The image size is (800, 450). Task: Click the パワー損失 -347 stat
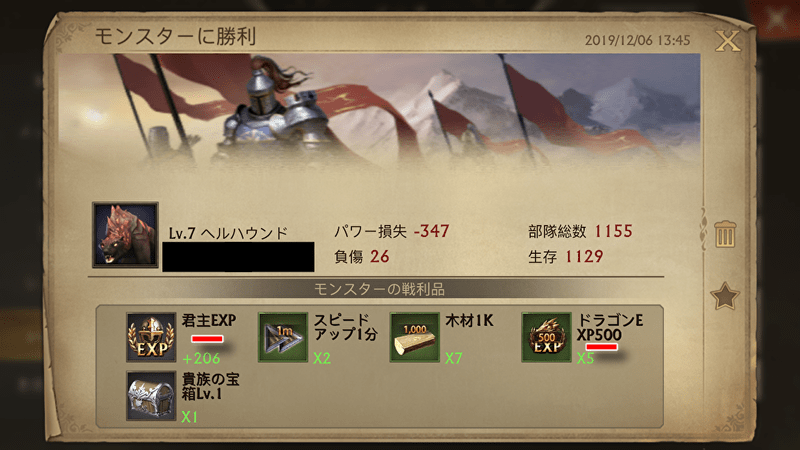[x=392, y=231]
